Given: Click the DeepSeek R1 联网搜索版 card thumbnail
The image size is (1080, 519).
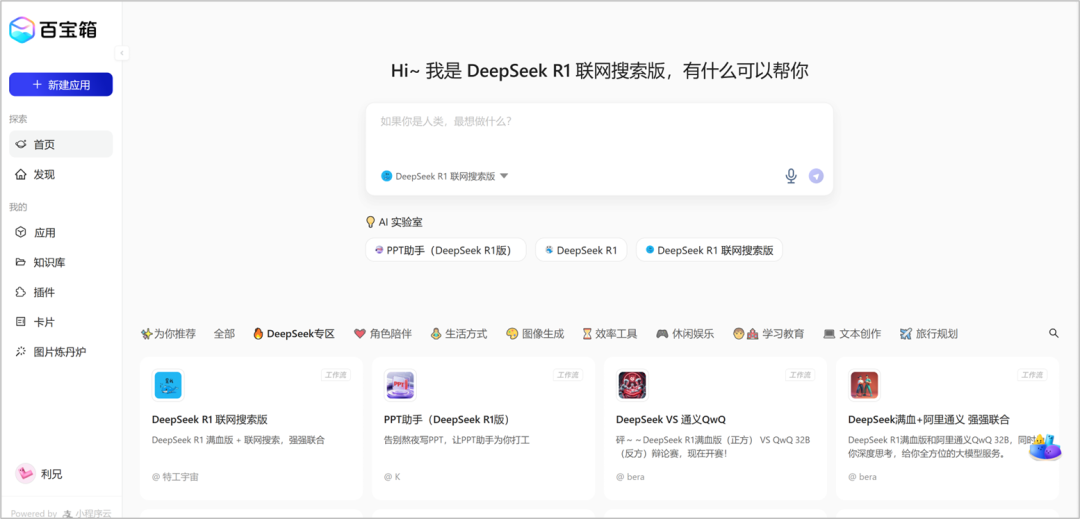Looking at the screenshot, I should [x=168, y=385].
